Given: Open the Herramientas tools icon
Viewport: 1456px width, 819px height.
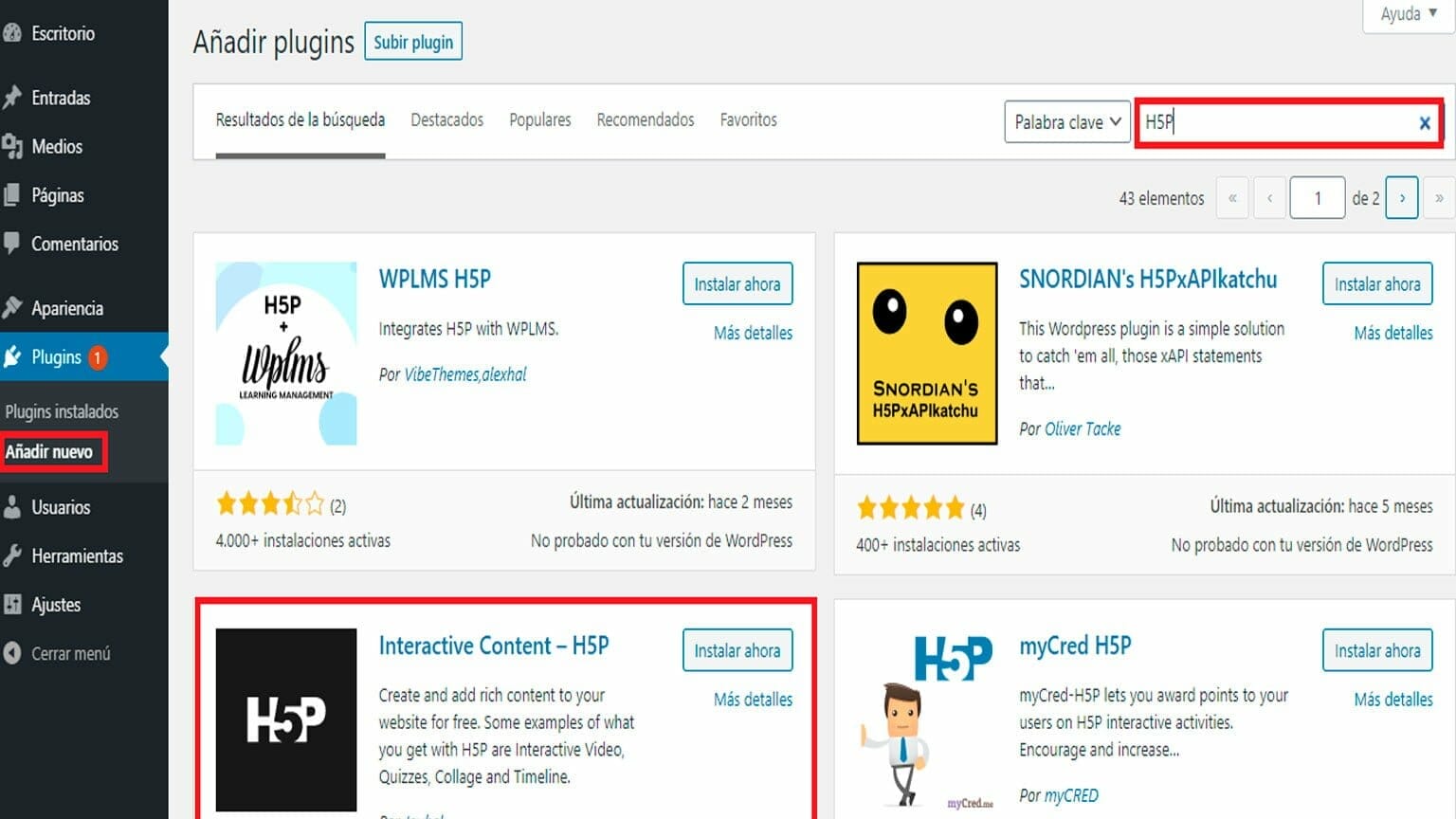Looking at the screenshot, I should point(13,555).
